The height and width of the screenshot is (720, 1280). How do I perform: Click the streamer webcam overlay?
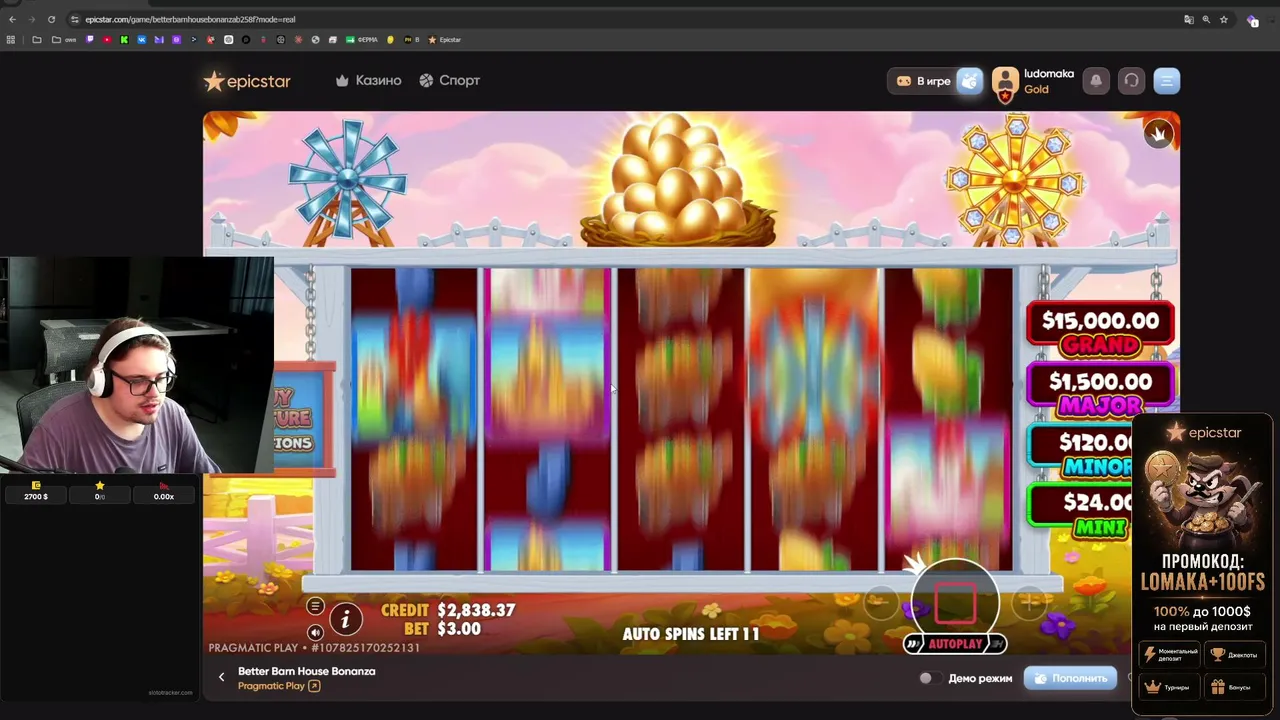click(x=137, y=365)
